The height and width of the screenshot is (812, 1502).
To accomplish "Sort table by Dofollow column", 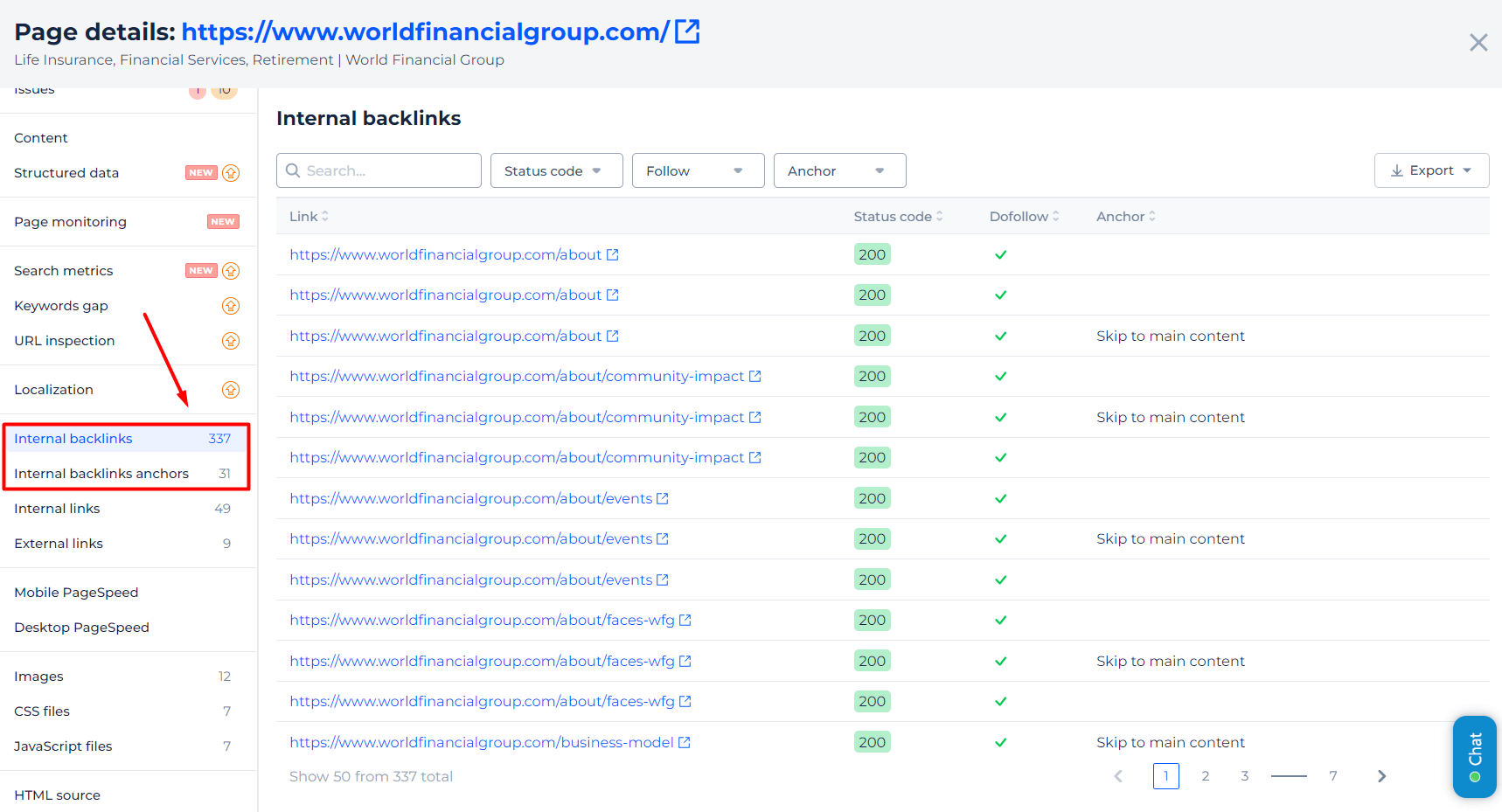I will point(1024,216).
